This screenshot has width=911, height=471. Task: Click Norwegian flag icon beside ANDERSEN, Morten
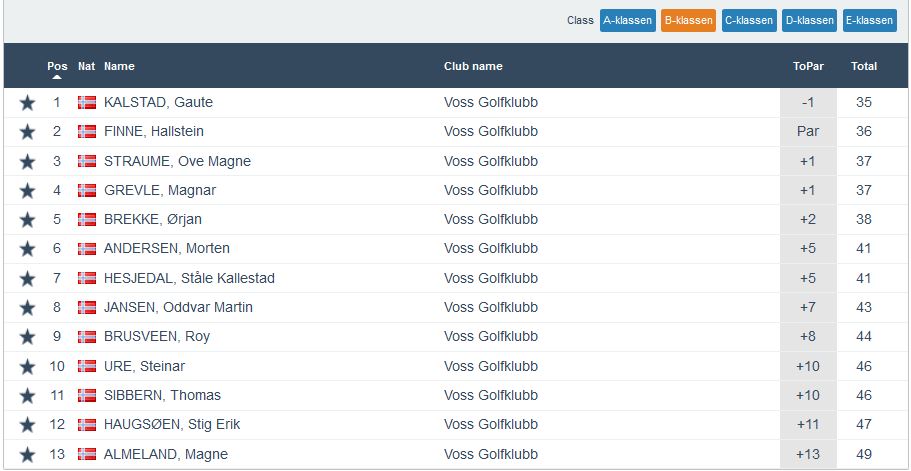[87, 249]
